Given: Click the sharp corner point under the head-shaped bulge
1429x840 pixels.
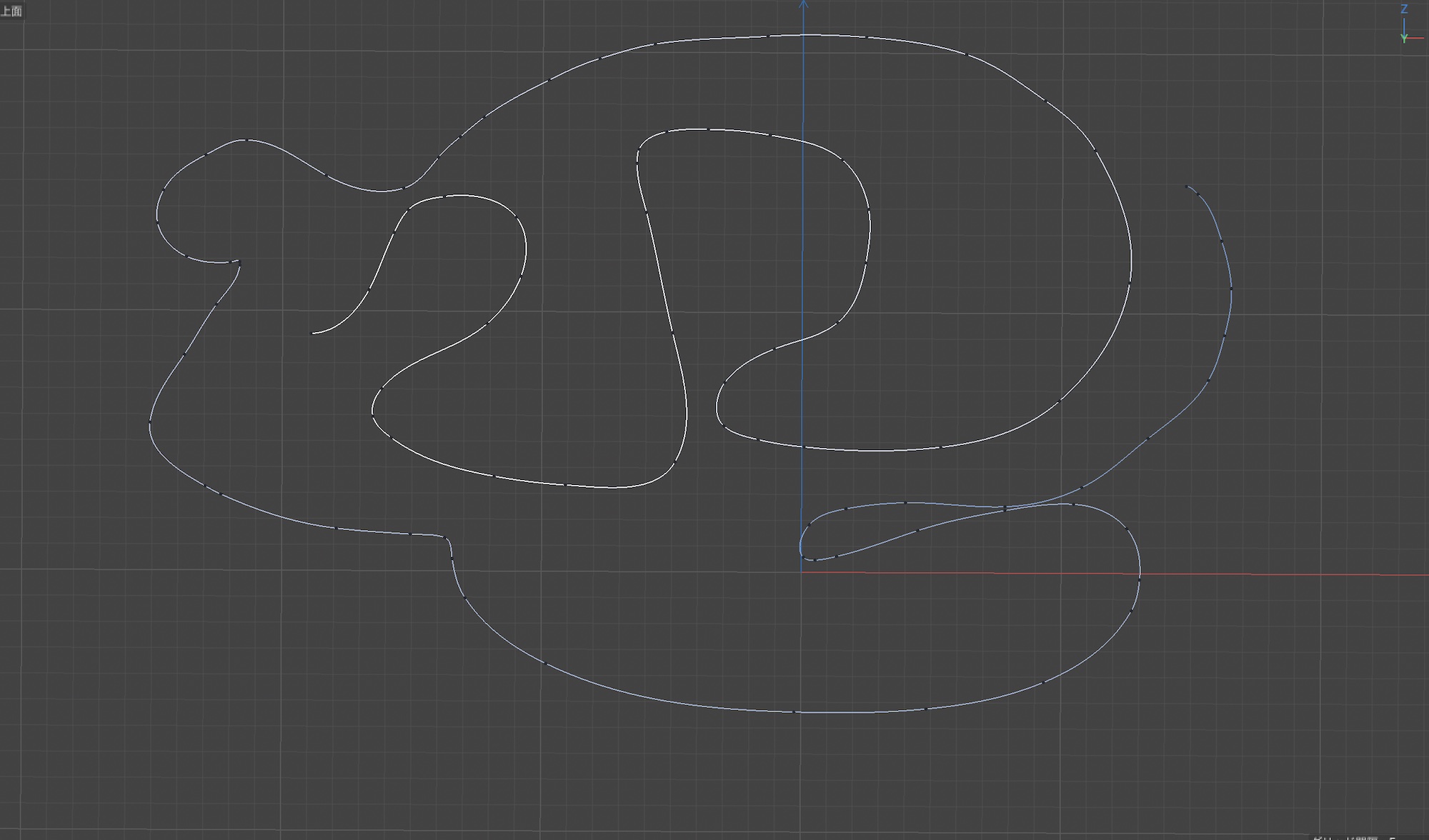Looking at the screenshot, I should coord(239,263).
